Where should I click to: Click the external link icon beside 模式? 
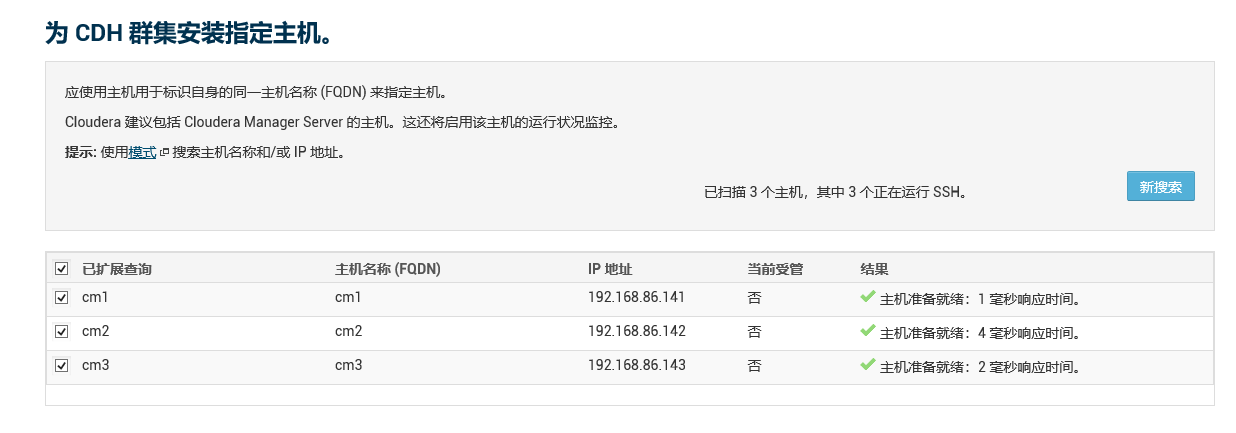coord(164,153)
